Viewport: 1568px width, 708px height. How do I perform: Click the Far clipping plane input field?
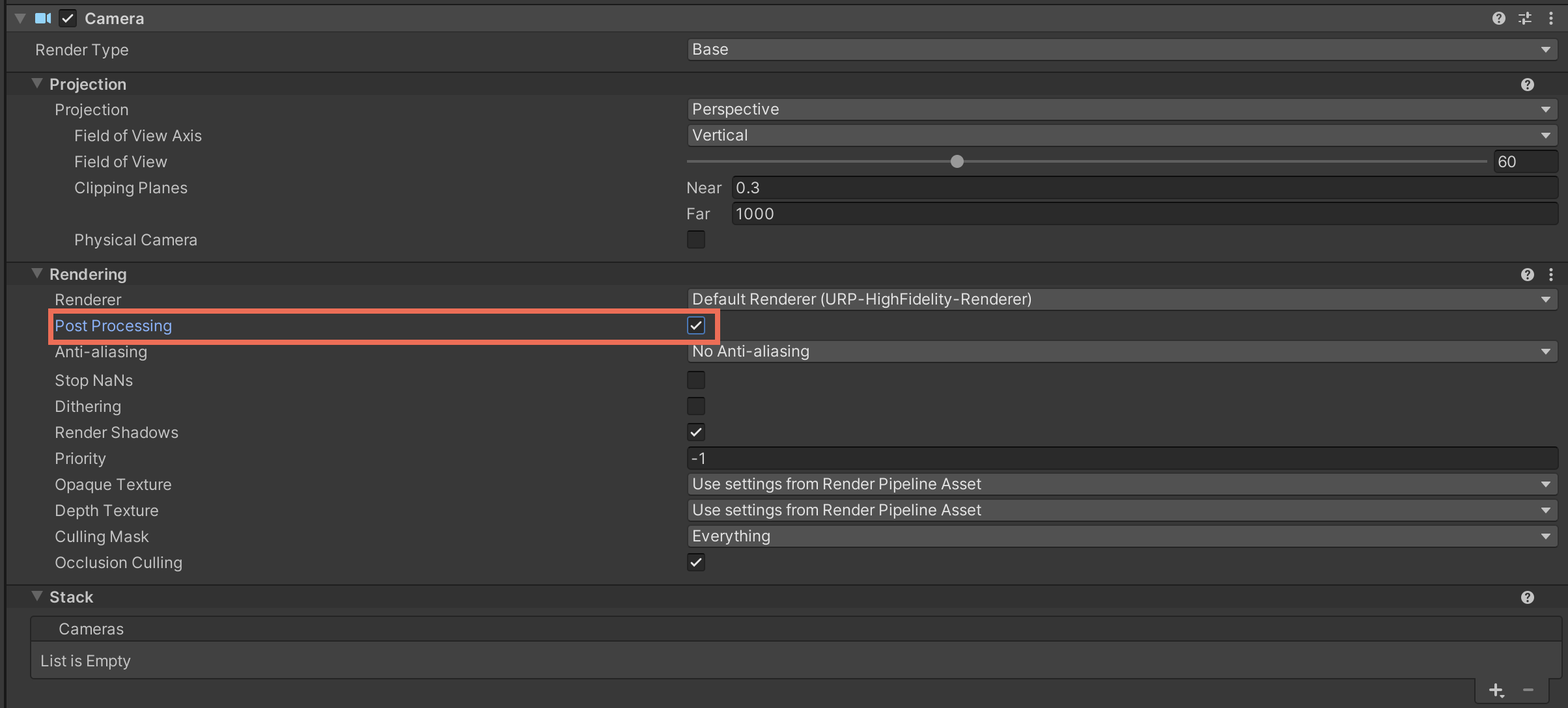(1143, 213)
